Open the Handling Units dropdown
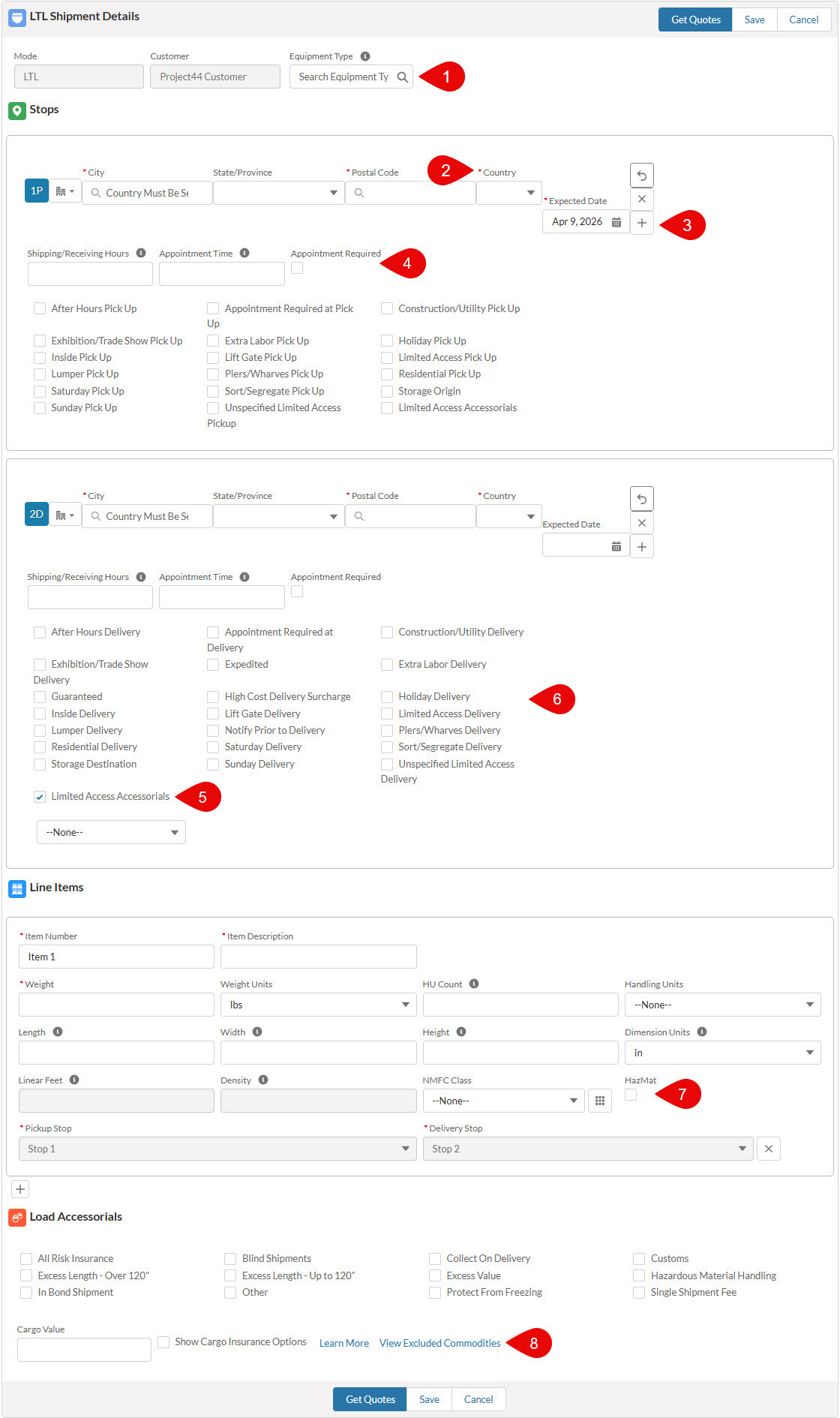The width and height of the screenshot is (840, 1418). coord(723,1005)
